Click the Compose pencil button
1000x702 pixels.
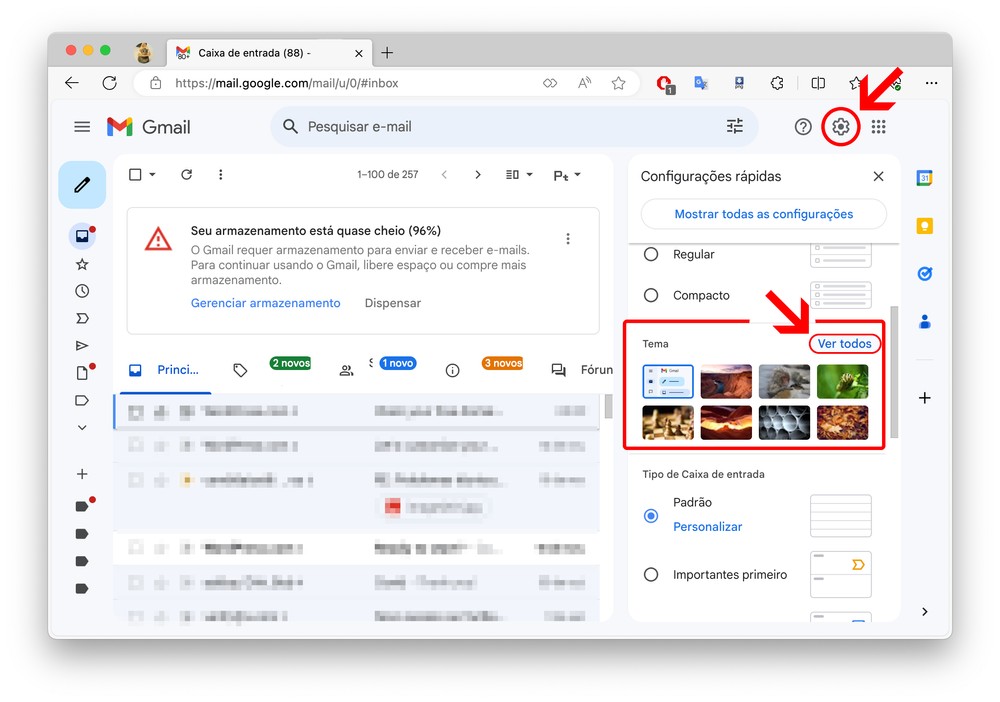(x=82, y=185)
